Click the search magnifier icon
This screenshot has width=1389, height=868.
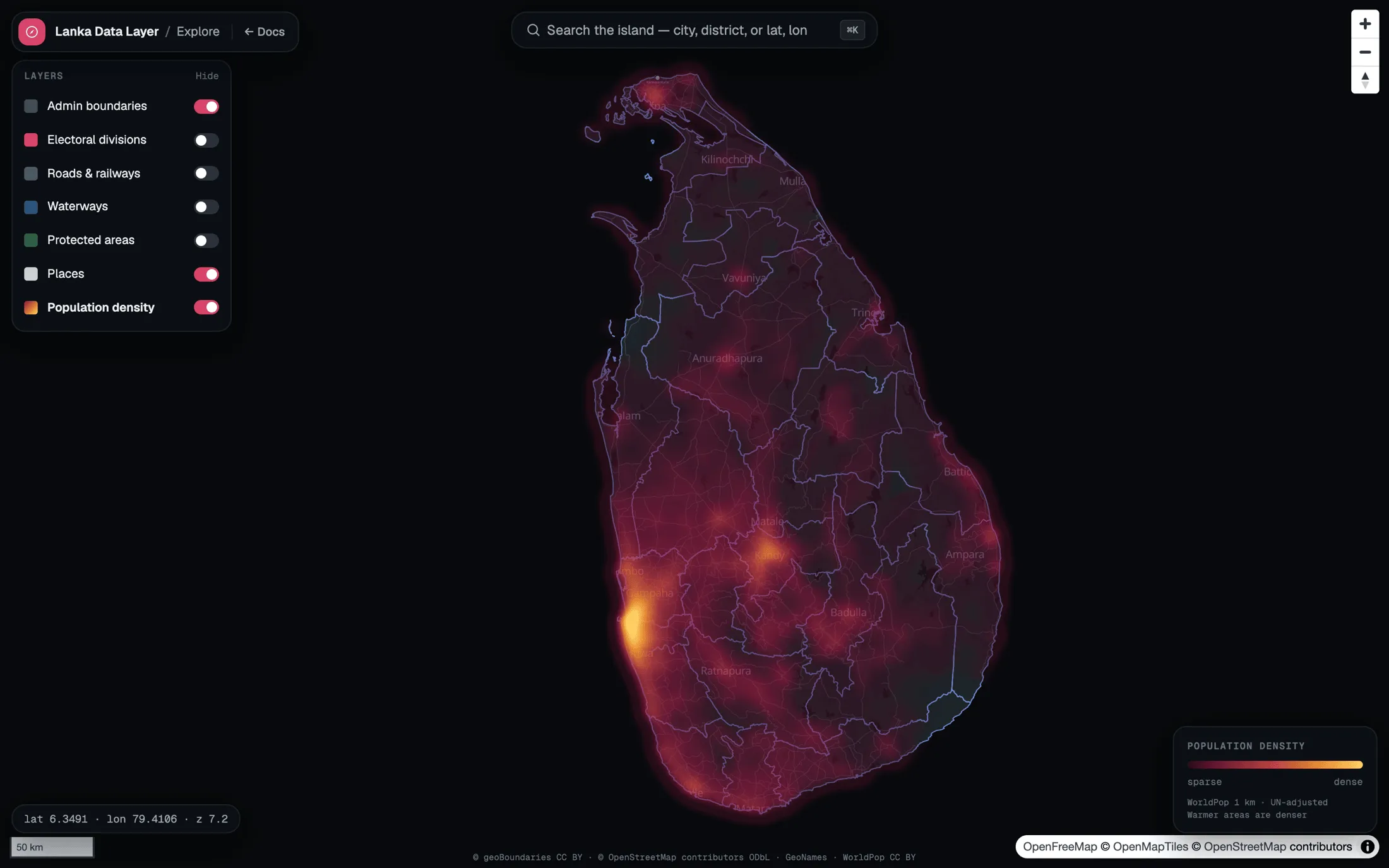534,30
